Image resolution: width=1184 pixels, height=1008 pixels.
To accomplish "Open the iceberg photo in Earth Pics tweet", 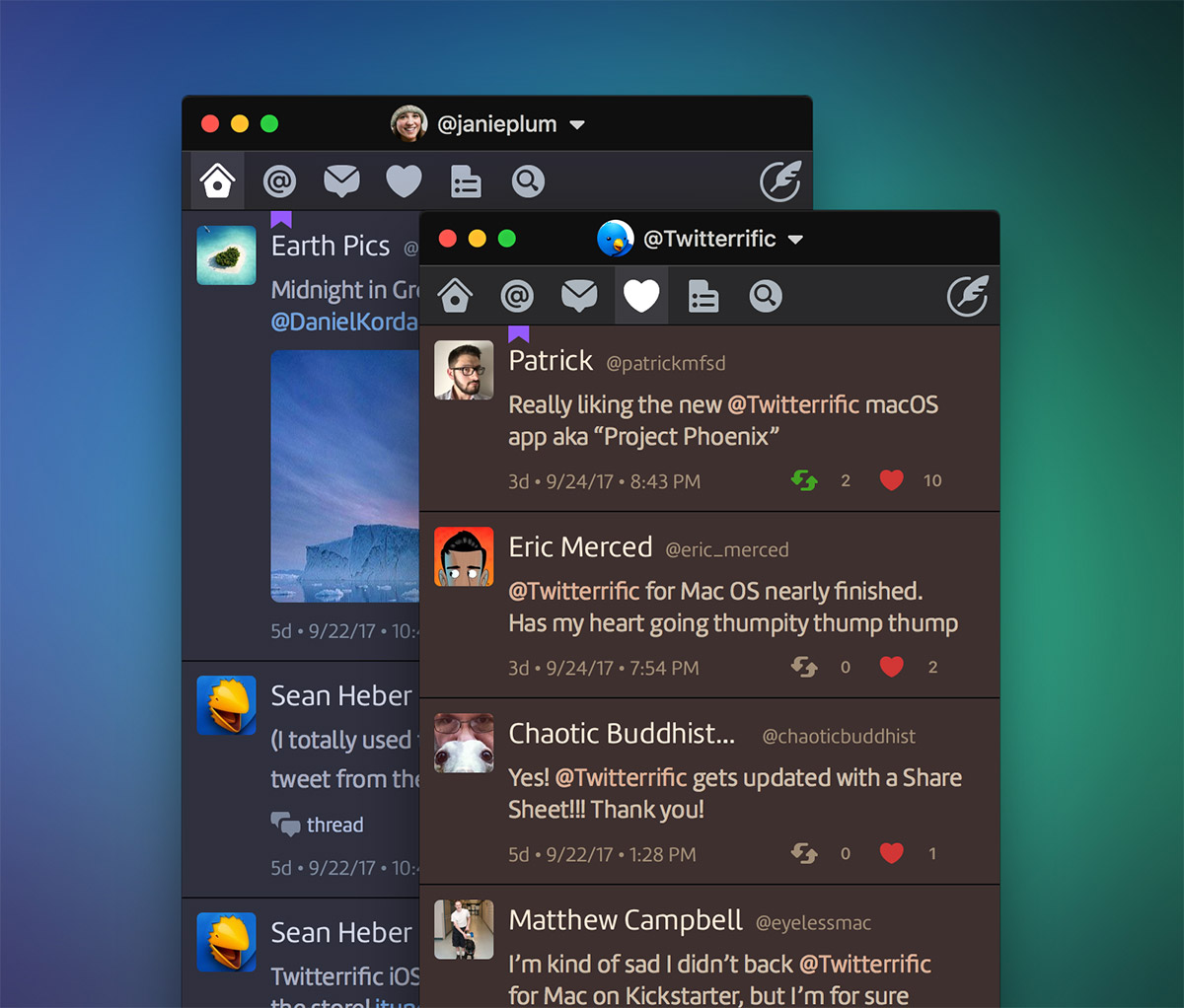I will point(344,475).
